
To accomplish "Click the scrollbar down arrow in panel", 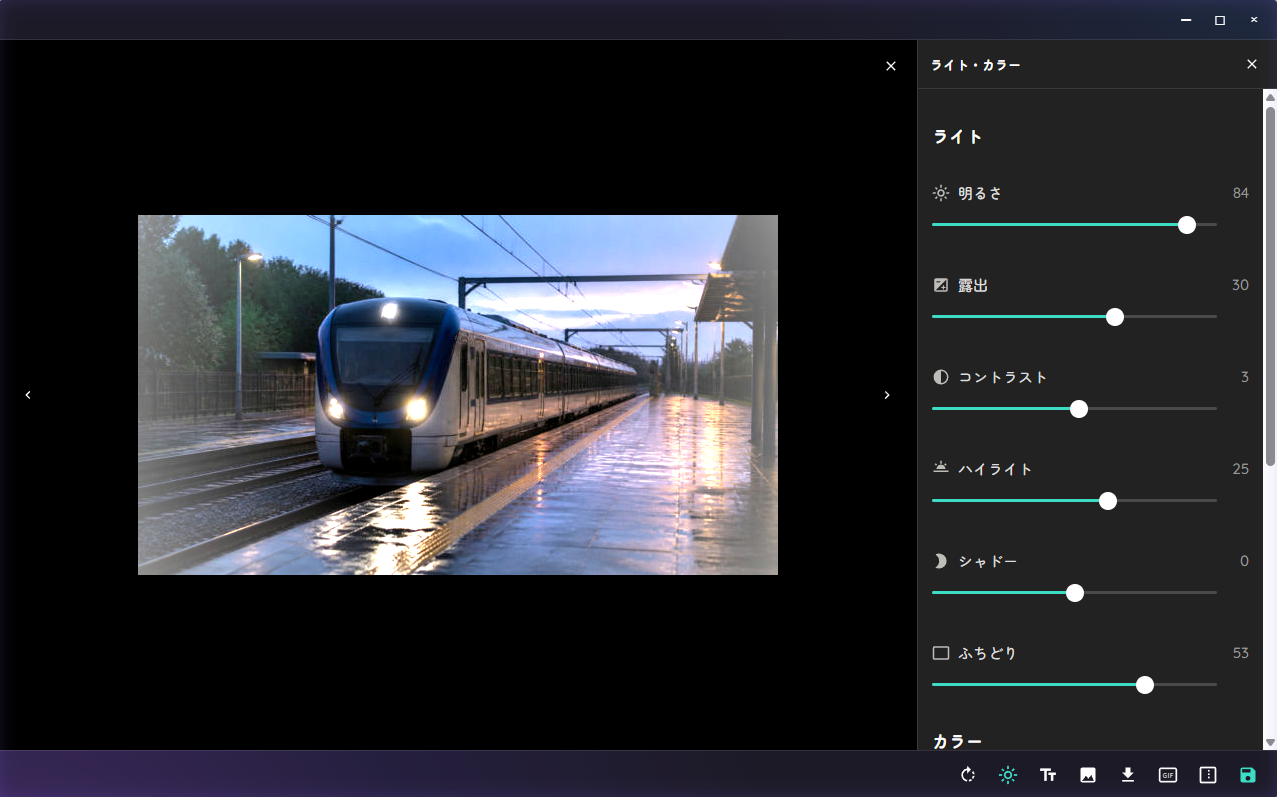I will click(x=1270, y=742).
